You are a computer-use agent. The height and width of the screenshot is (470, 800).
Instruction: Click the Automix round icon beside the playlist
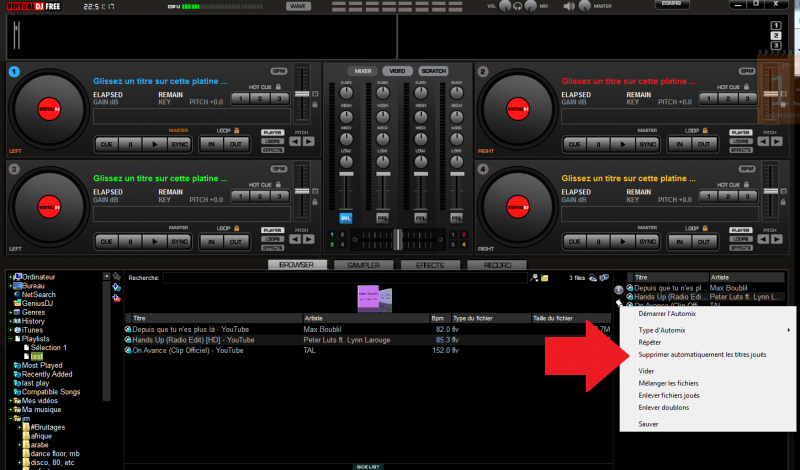(619, 289)
